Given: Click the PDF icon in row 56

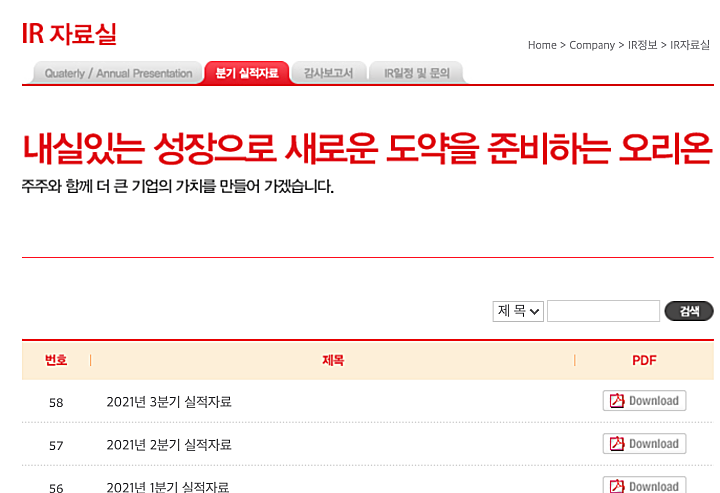Looking at the screenshot, I should coord(617,486).
